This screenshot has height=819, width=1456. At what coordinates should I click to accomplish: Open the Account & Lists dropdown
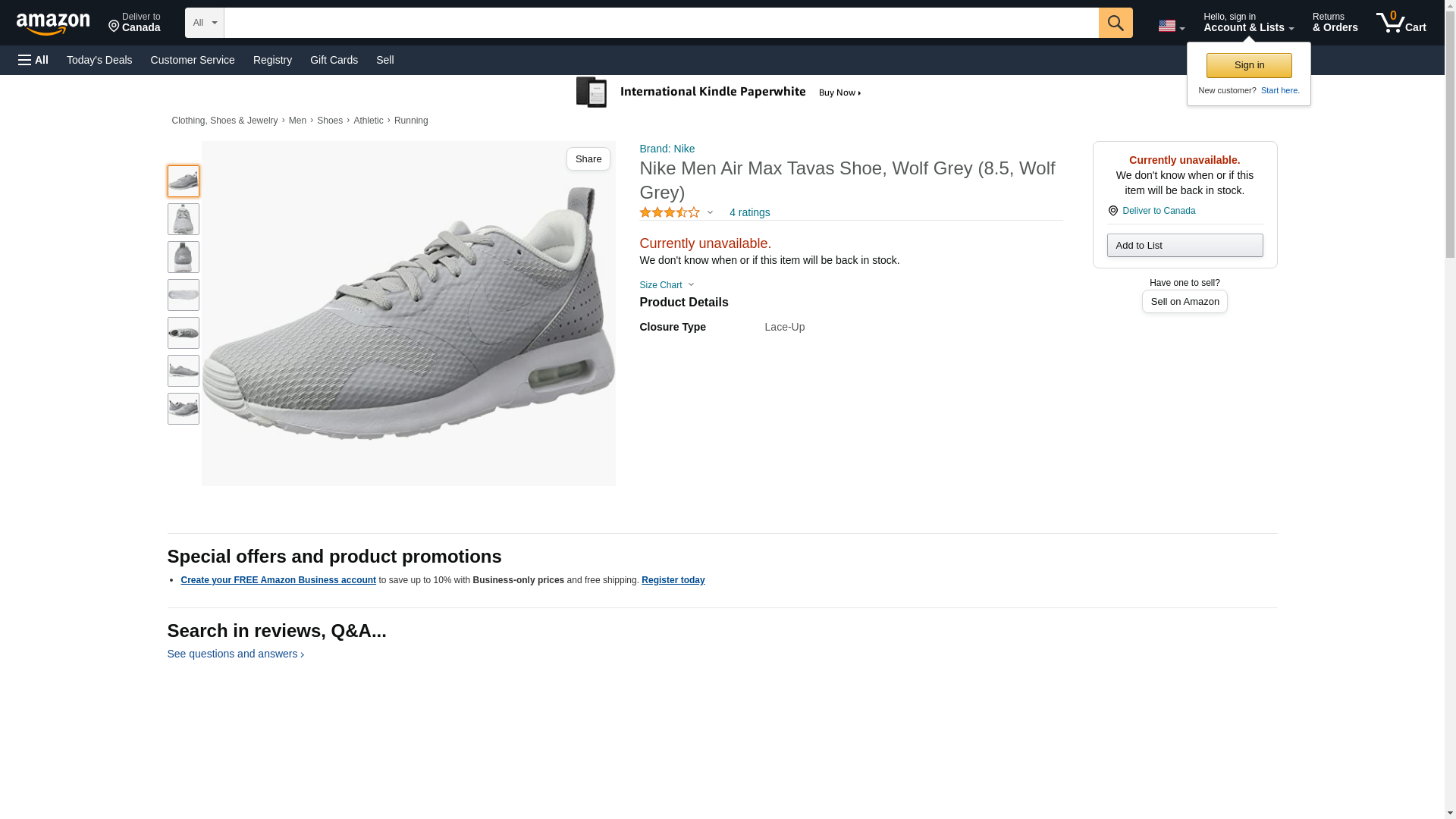[1248, 23]
